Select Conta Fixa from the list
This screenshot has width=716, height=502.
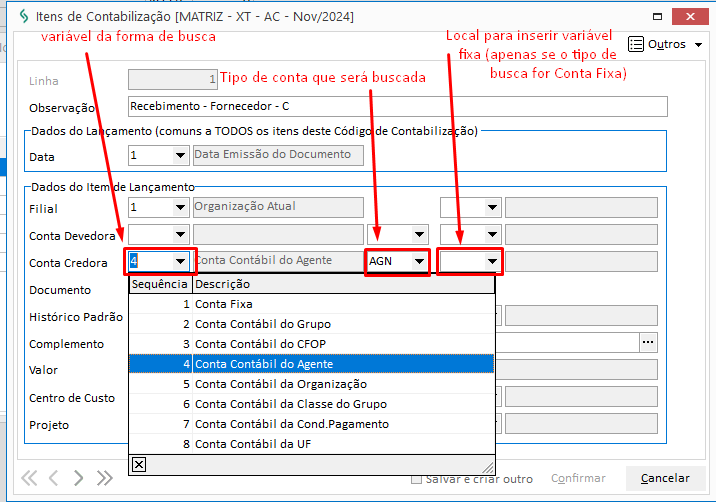[x=223, y=303]
